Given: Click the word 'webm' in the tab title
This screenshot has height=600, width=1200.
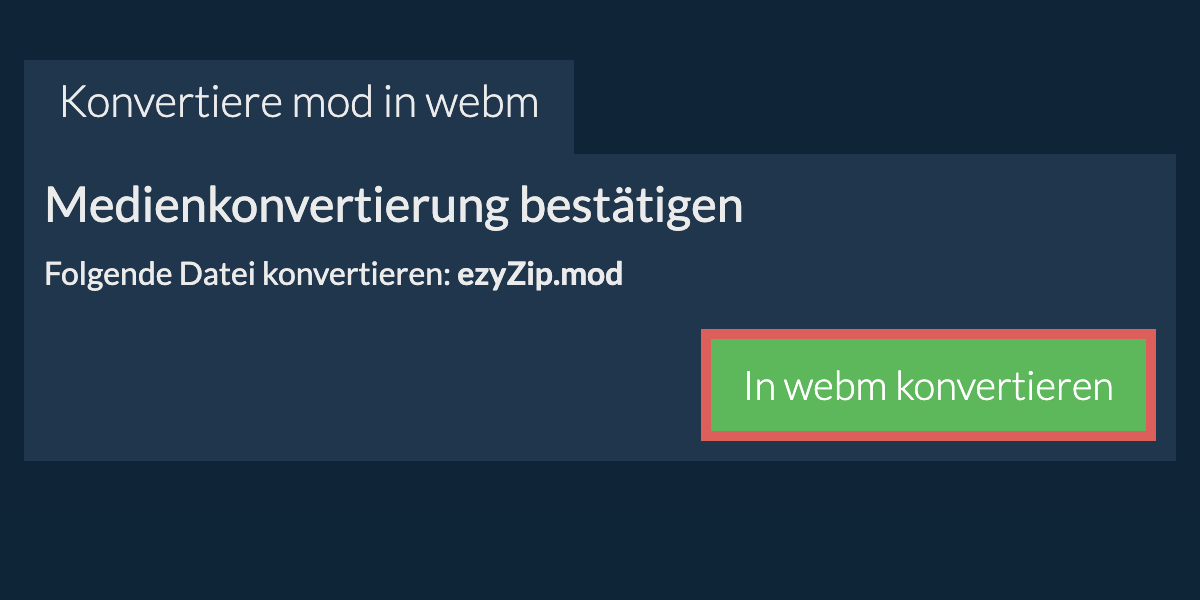Looking at the screenshot, I should 480,103.
